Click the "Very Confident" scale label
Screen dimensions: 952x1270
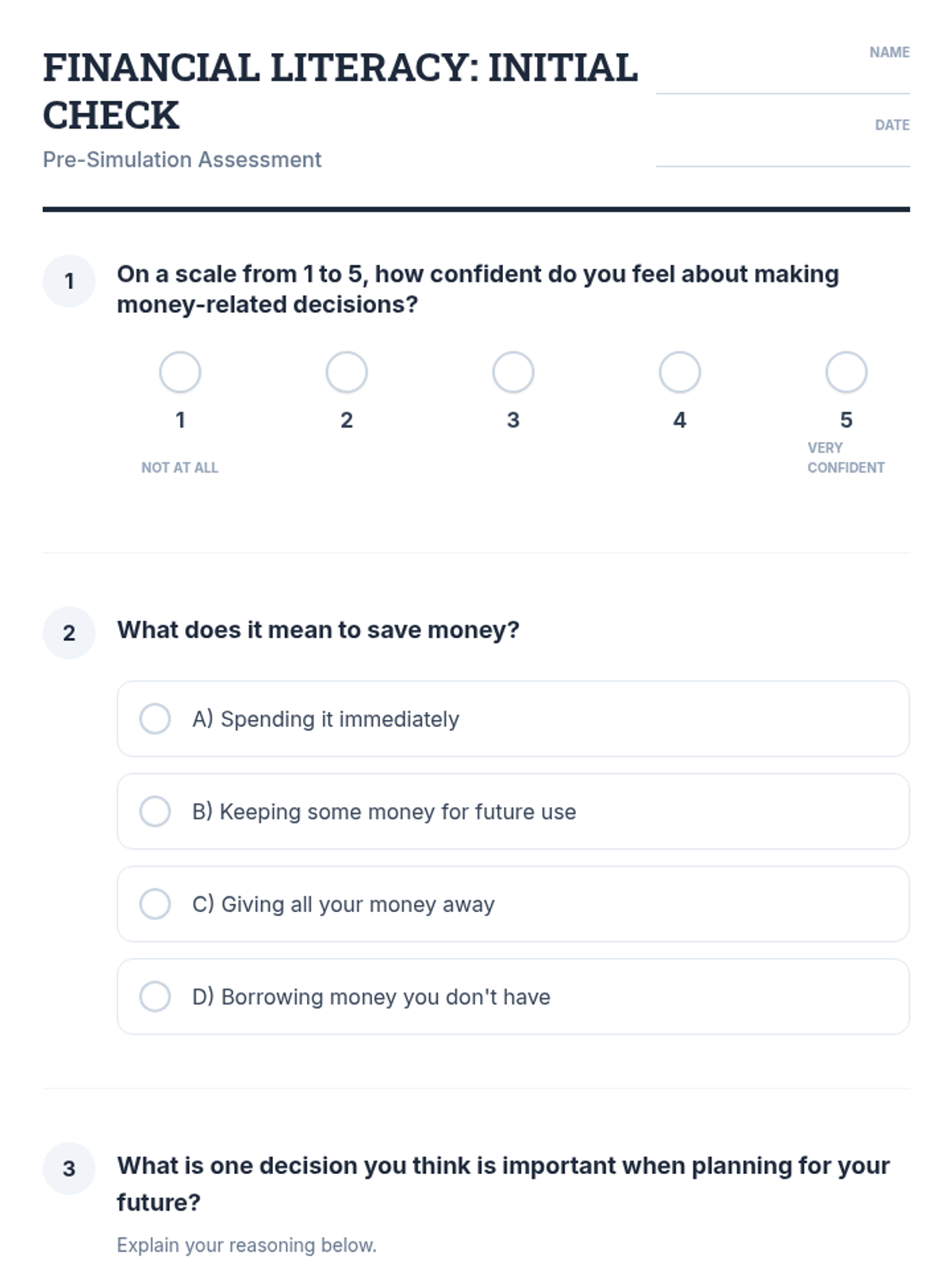[x=846, y=458]
